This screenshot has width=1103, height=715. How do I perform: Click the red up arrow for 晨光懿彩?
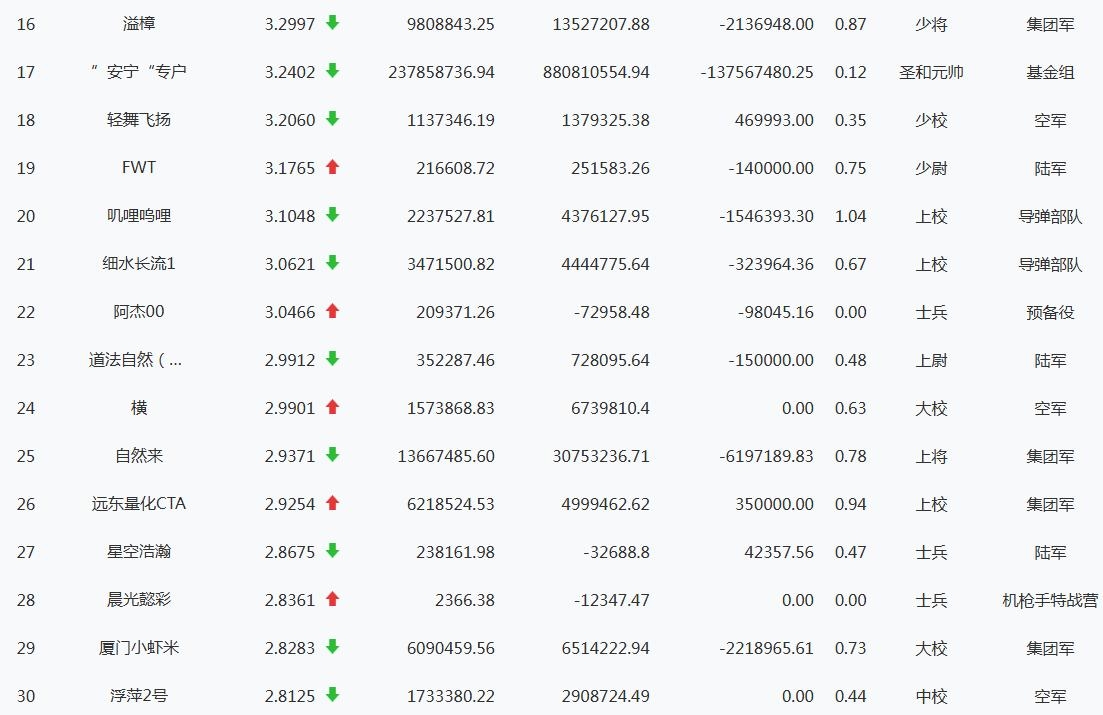(333, 599)
